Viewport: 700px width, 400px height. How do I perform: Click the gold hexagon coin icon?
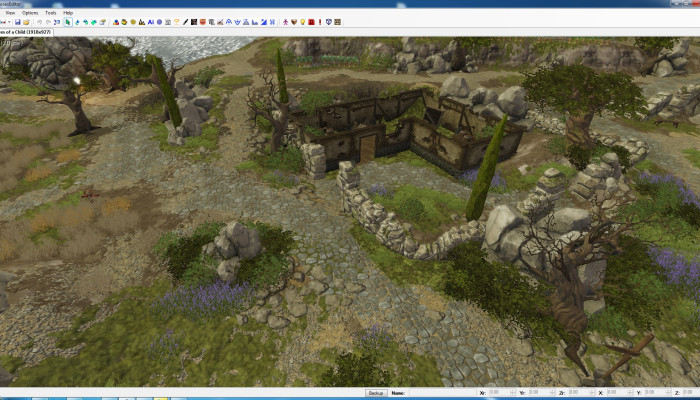pyautogui.click(x=133, y=22)
